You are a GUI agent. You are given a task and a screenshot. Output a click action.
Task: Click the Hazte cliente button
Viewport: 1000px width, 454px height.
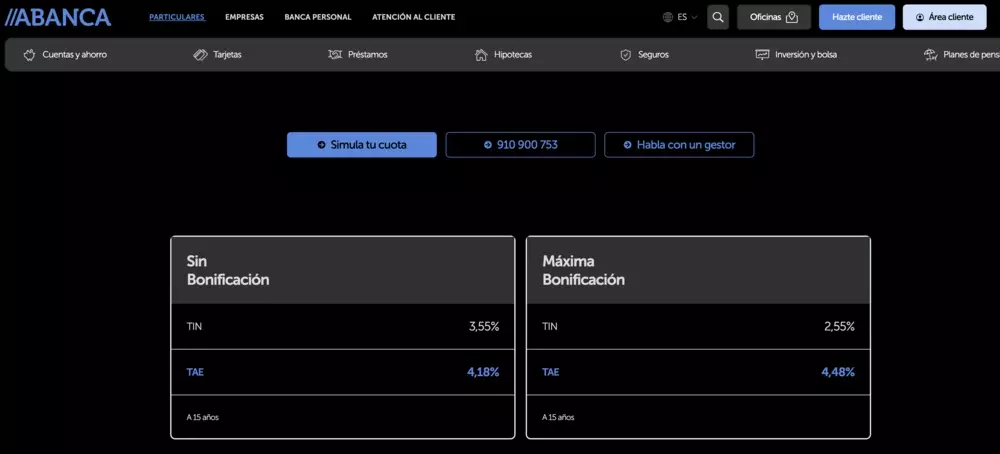[857, 17]
